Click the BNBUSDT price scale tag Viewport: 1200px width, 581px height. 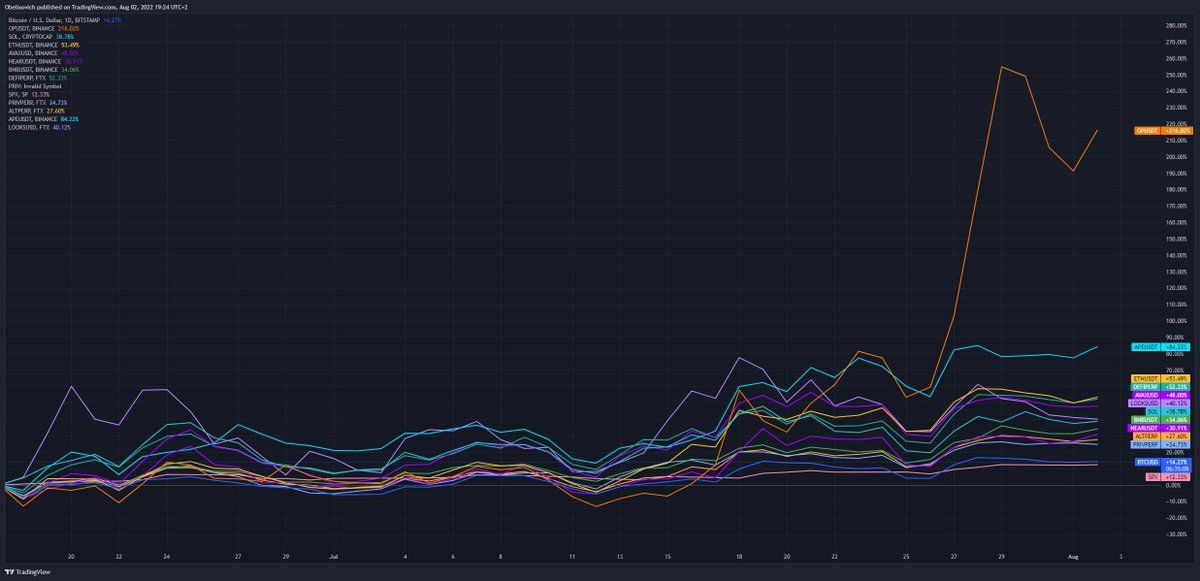click(1161, 420)
